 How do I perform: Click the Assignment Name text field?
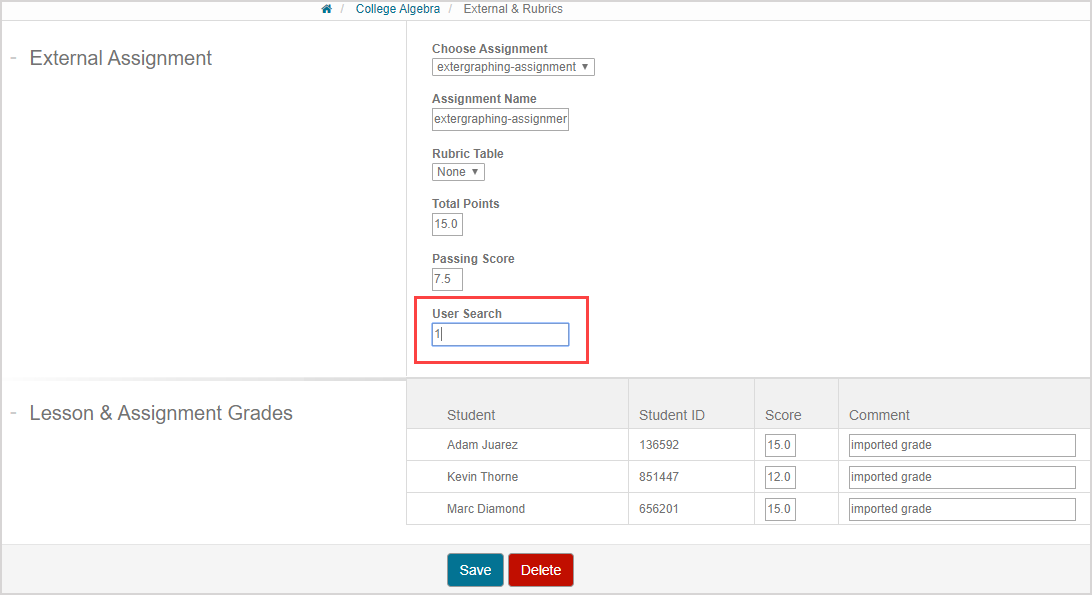point(500,119)
